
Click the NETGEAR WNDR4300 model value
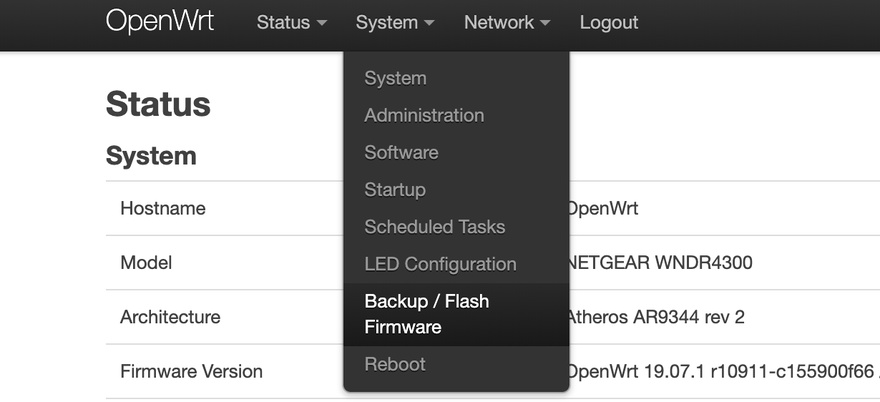(660, 263)
